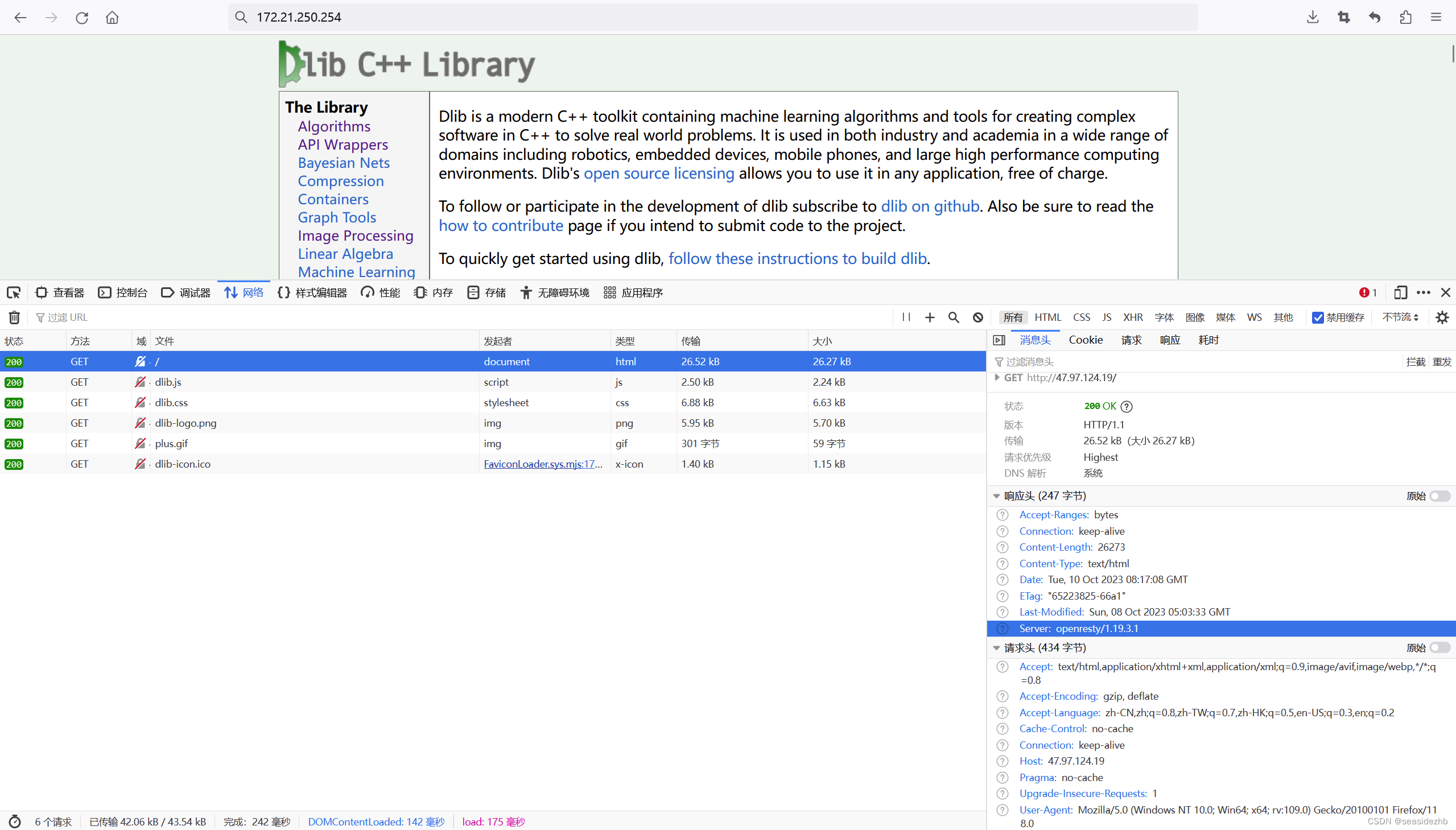Toggle raw view for response headers
1456x830 pixels.
pyautogui.click(x=1440, y=496)
